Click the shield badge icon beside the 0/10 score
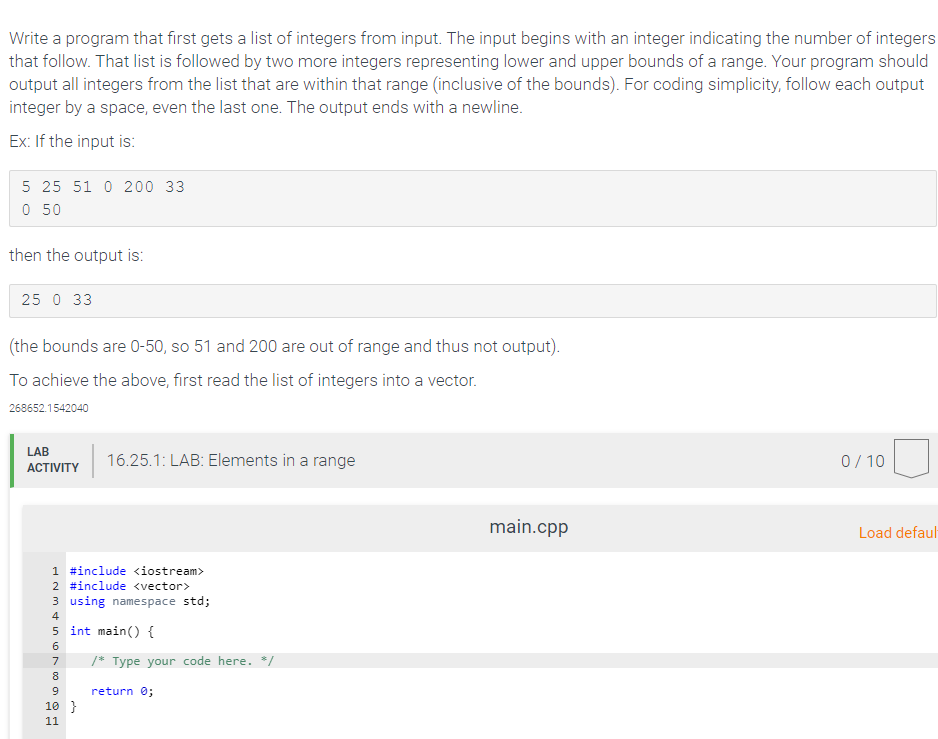This screenshot has width=938, height=739. pyautogui.click(x=913, y=459)
